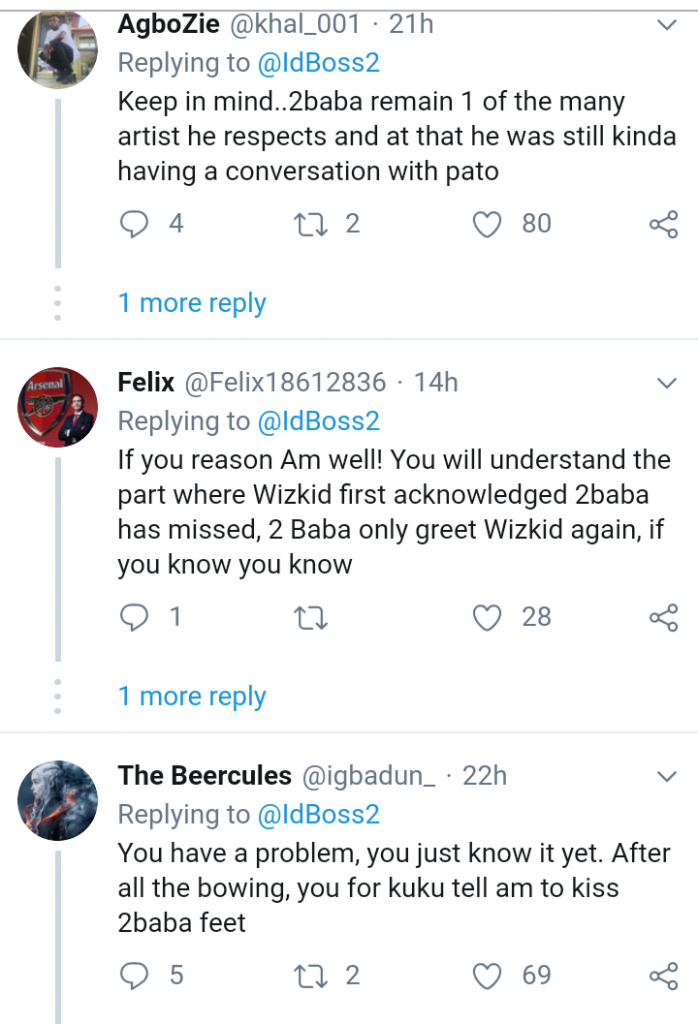Show 1 more reply under Felix's tweet
Image resolution: width=698 pixels, height=1024 pixels.
192,696
